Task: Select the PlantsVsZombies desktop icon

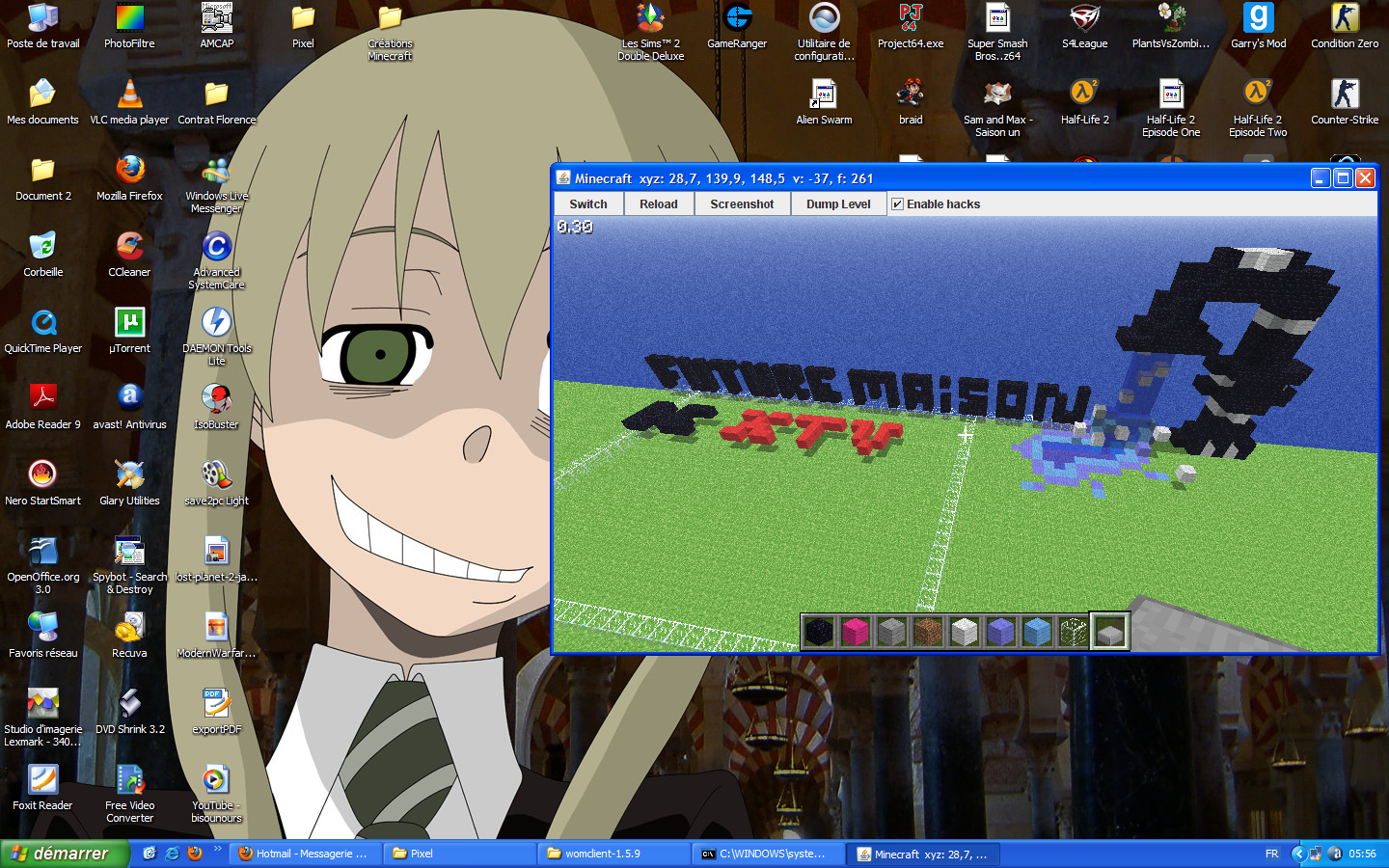Action: pos(1171,26)
